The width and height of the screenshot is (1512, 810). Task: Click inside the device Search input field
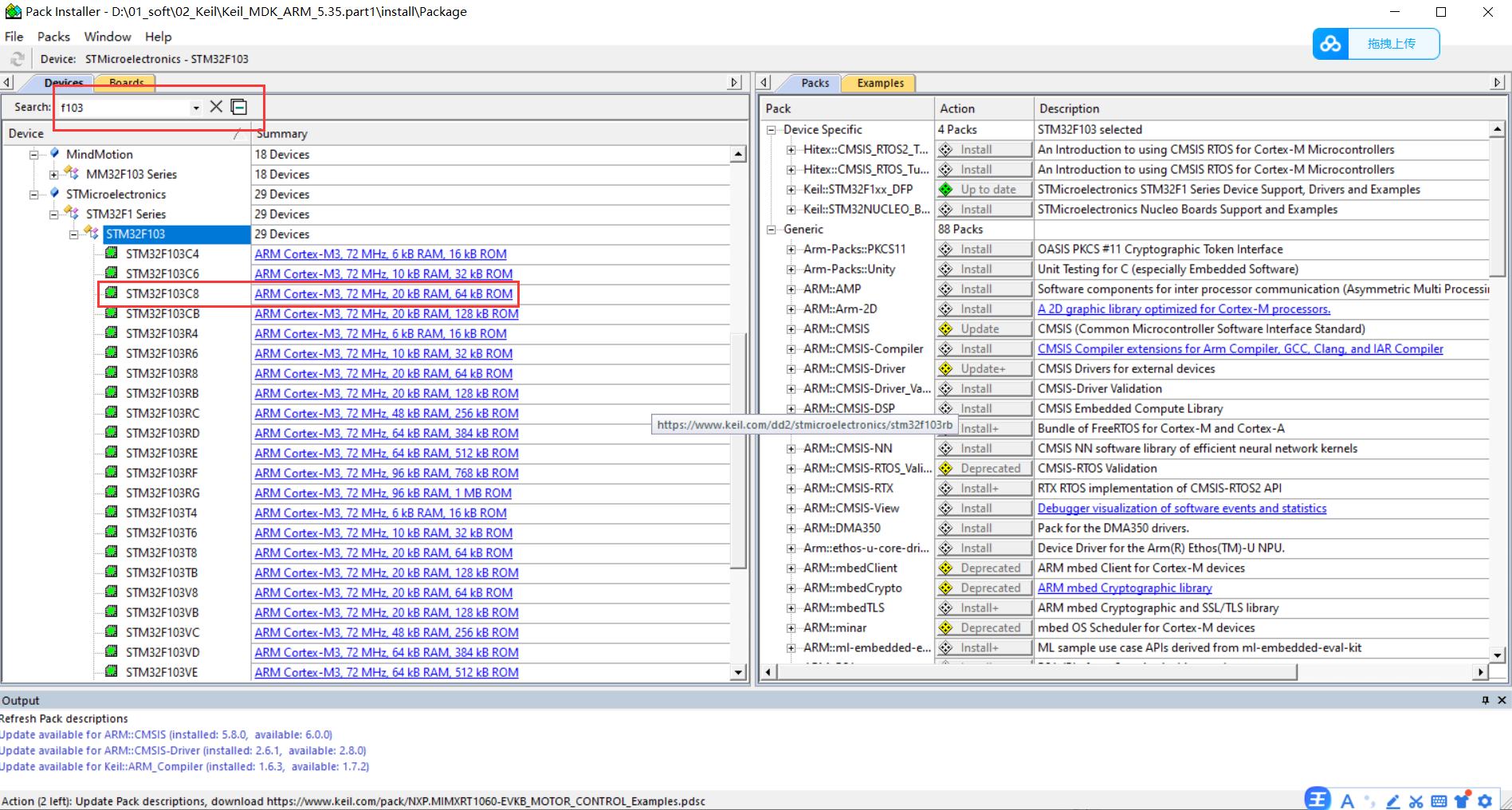coord(124,108)
